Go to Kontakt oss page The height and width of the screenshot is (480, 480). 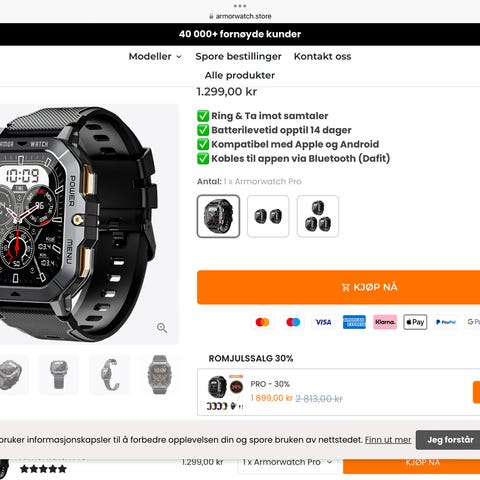click(322, 56)
